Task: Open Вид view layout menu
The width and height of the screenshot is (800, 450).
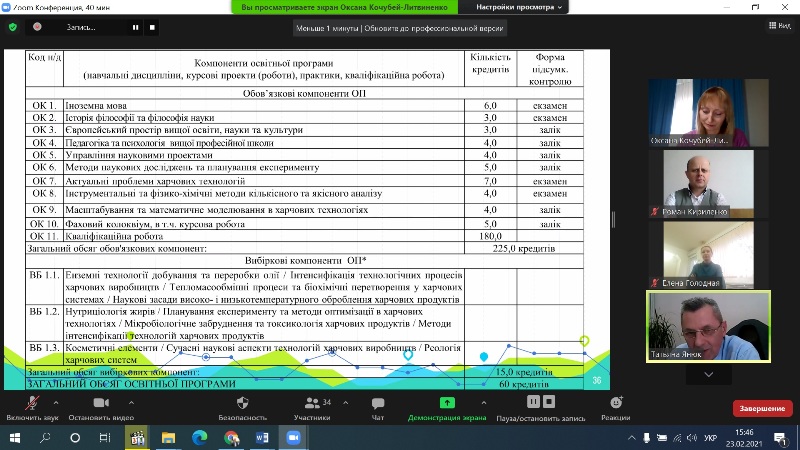Action: click(780, 26)
